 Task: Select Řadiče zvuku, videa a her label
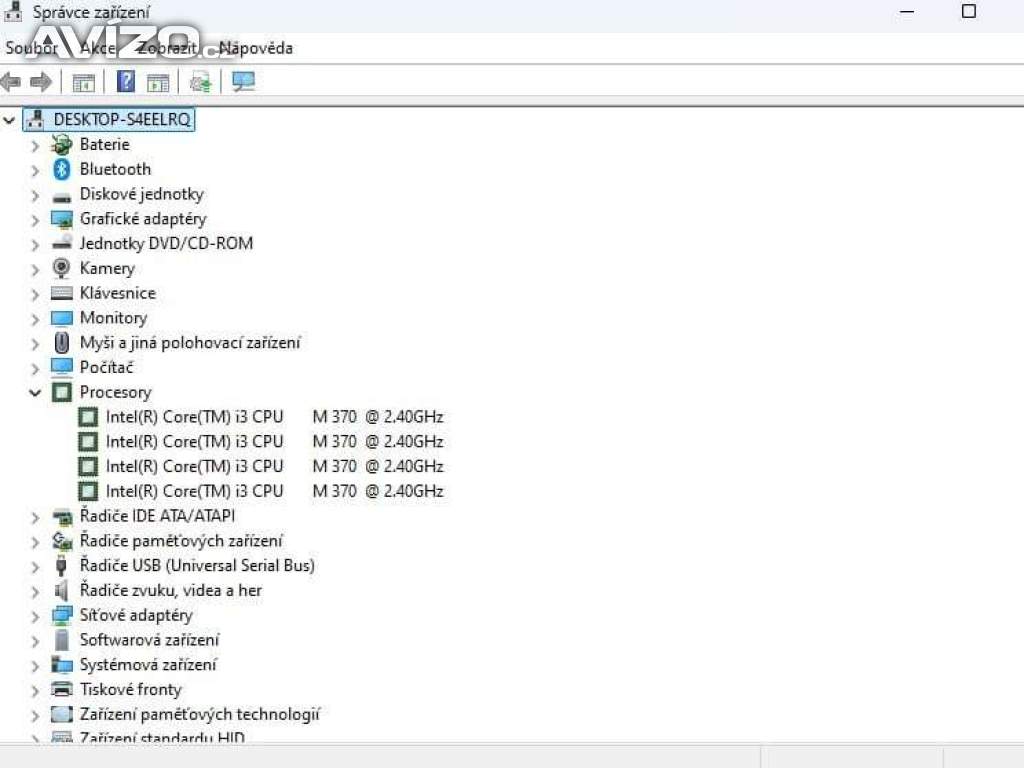coord(170,590)
